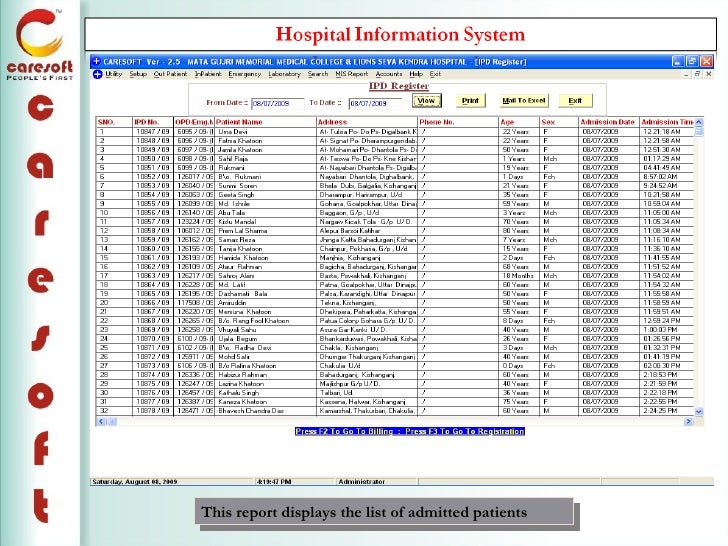Click the To Date input field

pos(375,104)
